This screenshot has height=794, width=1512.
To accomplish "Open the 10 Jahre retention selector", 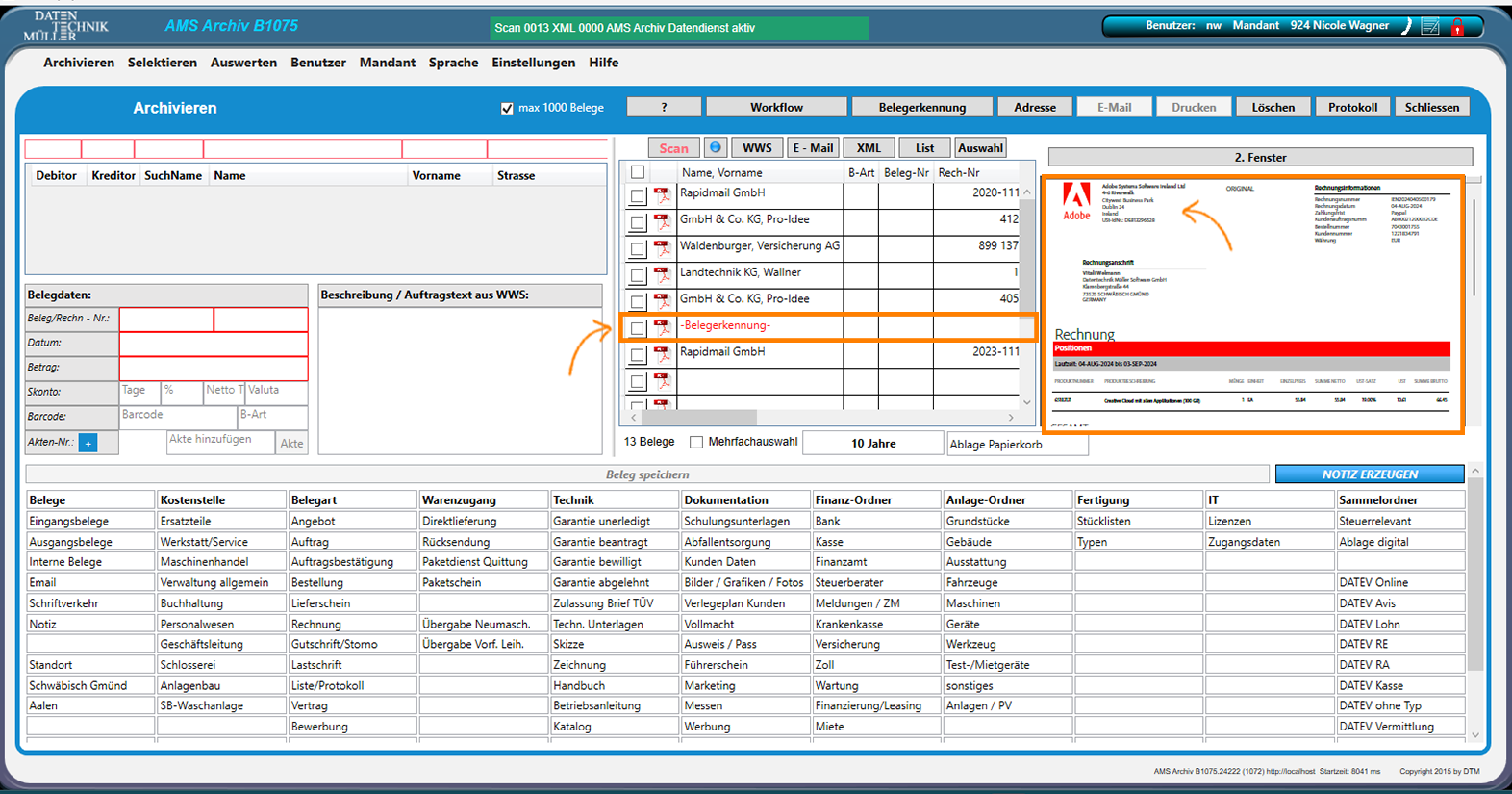I will (x=872, y=444).
